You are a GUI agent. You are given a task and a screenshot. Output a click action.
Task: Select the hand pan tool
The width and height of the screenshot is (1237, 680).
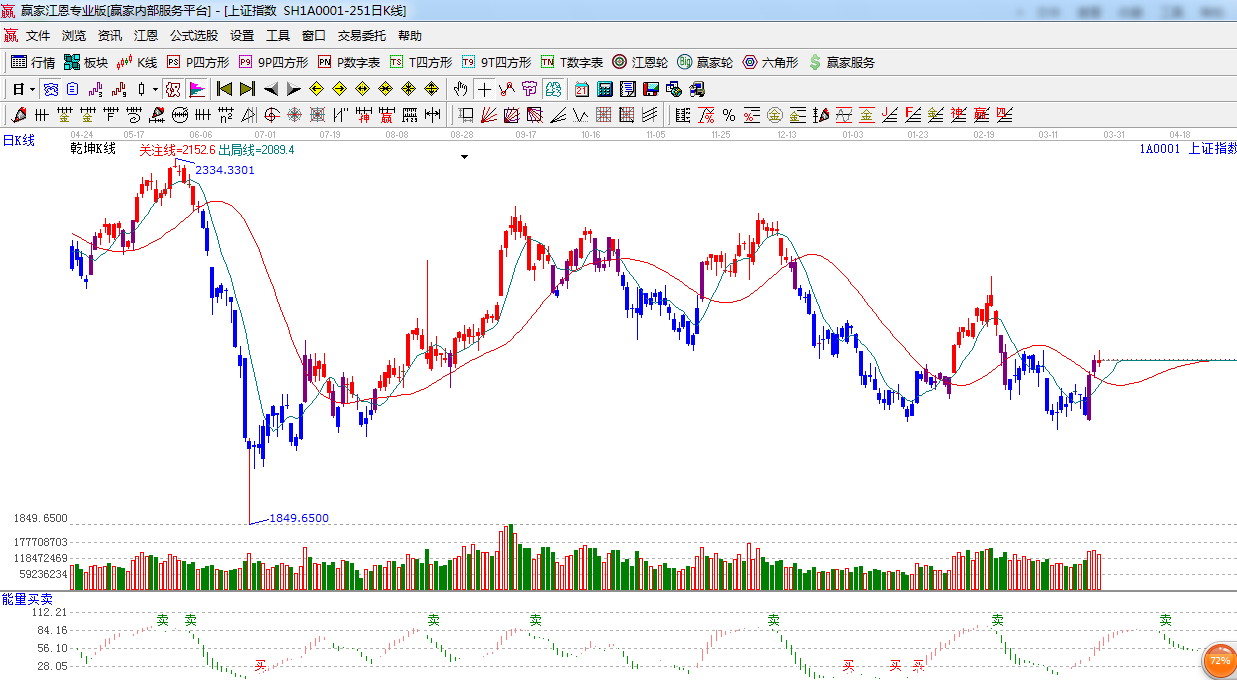(460, 89)
